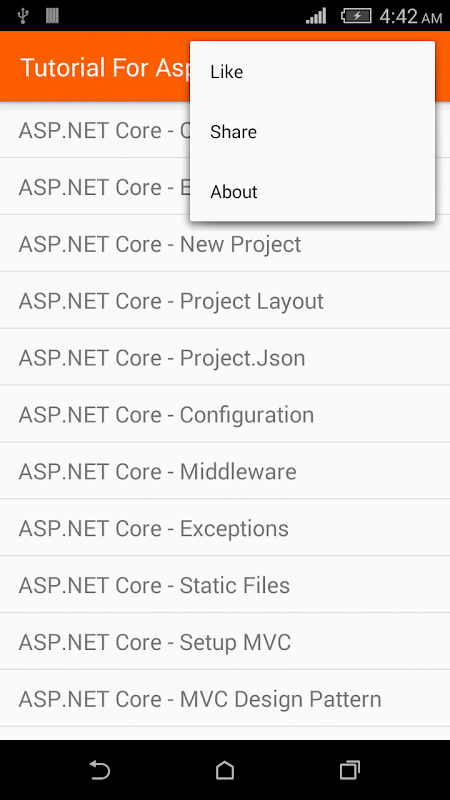Tap the Android back navigation icon
The width and height of the screenshot is (450, 800).
(99, 770)
